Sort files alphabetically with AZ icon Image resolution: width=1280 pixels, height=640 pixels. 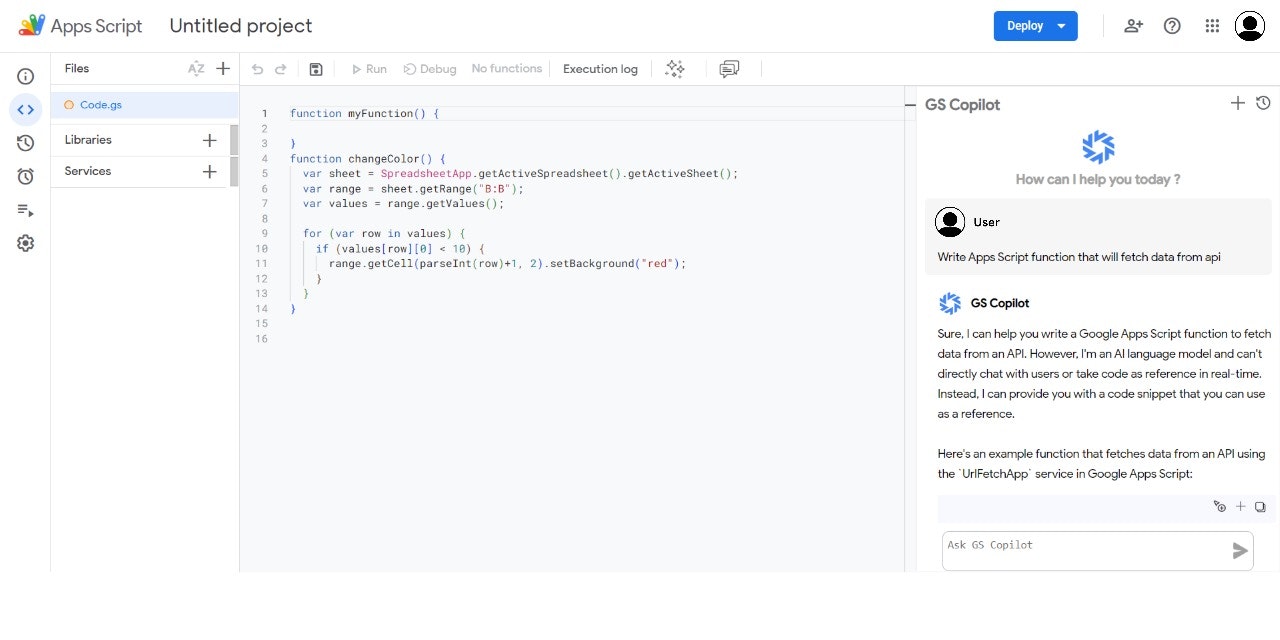(x=196, y=69)
